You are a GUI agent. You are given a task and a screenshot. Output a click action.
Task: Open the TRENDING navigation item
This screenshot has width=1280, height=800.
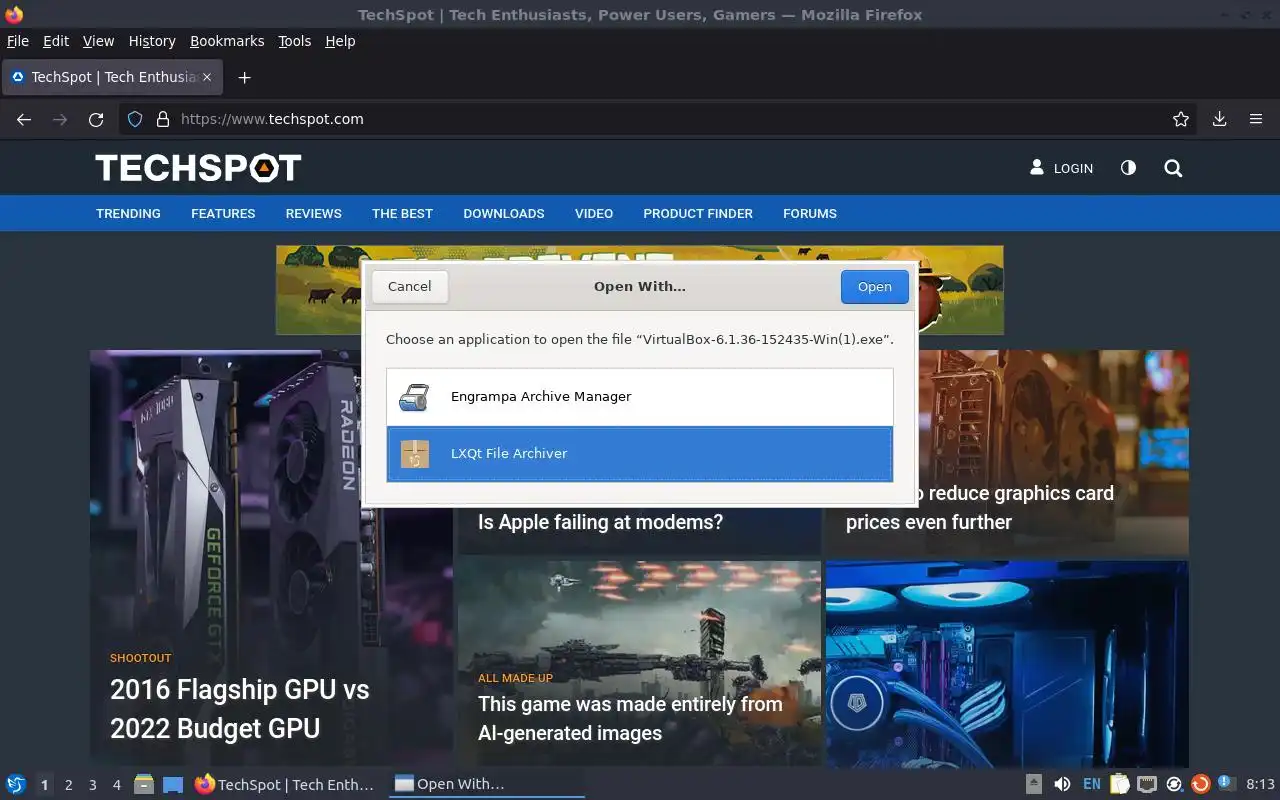point(128,214)
